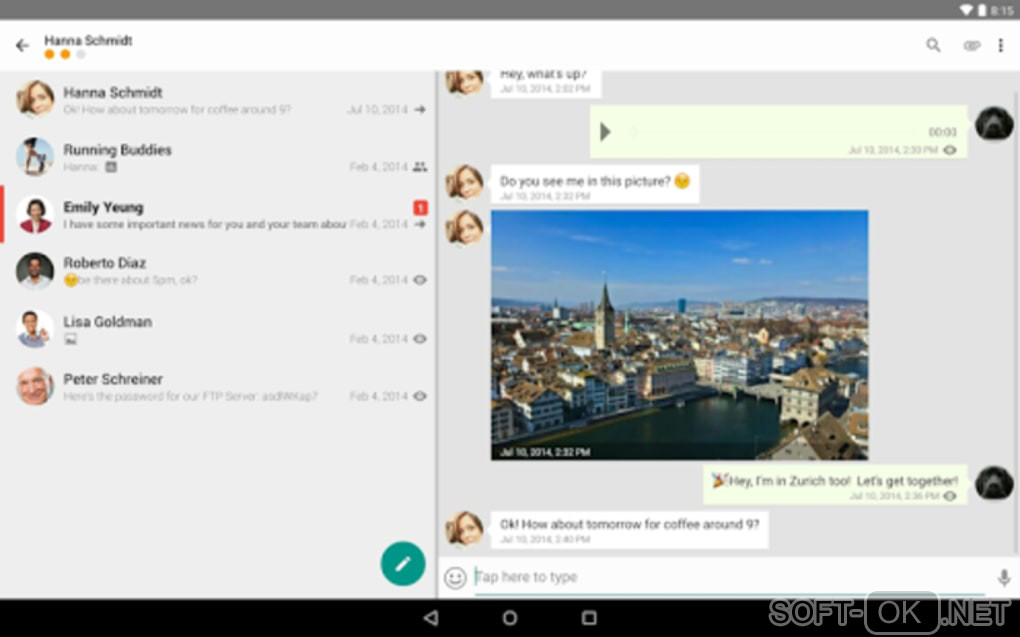1020x637 pixels.
Task: Tap the microphone icon to record voice
Action: click(1004, 577)
